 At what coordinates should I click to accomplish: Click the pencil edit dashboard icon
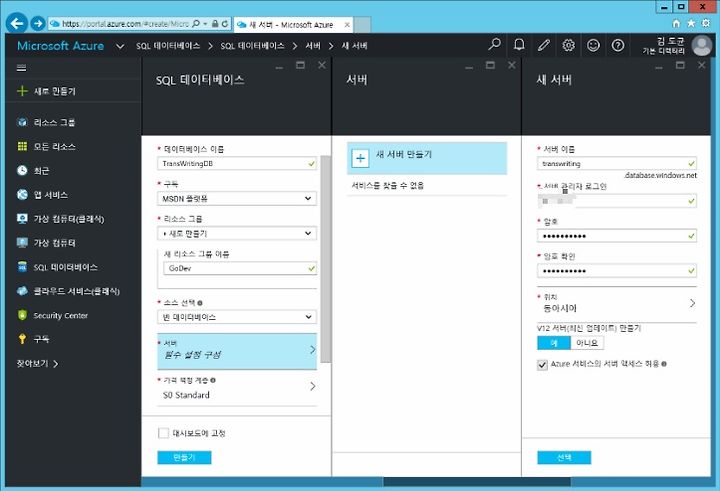(544, 45)
